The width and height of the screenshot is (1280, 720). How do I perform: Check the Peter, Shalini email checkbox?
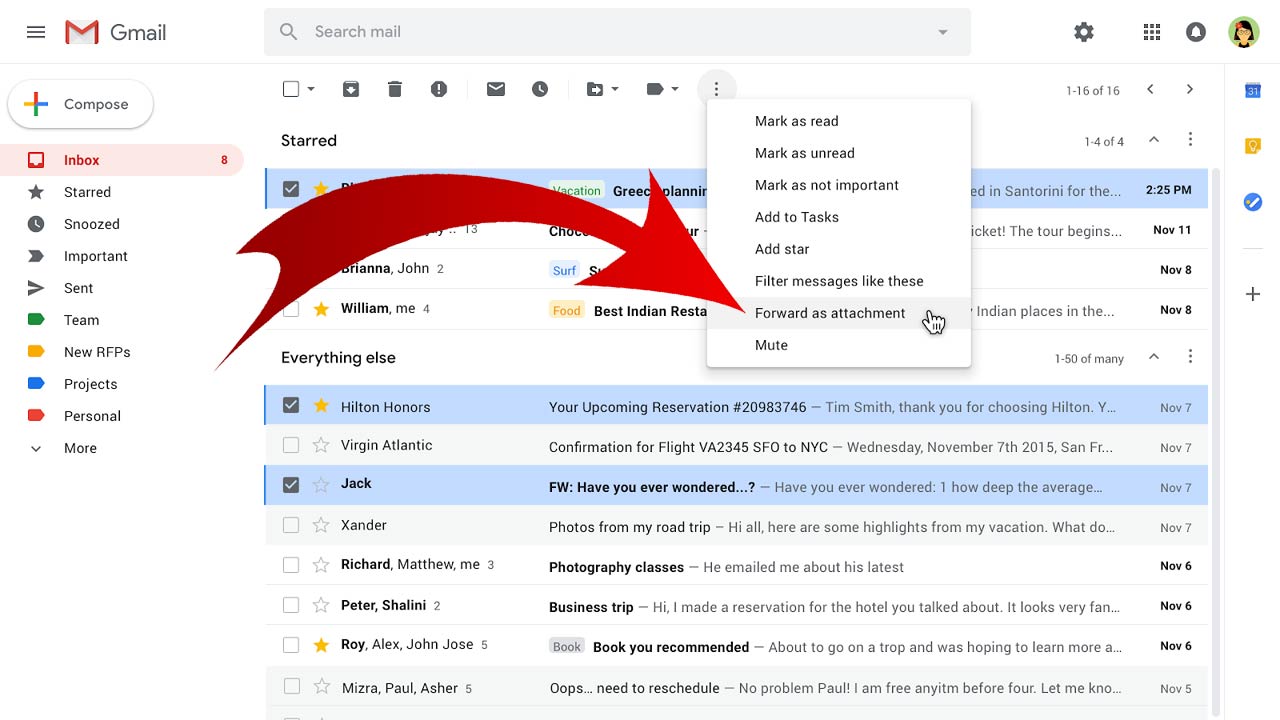291,605
